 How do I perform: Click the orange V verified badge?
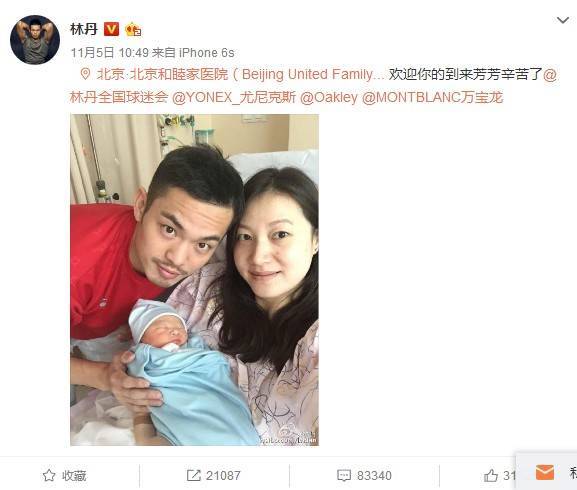(111, 29)
